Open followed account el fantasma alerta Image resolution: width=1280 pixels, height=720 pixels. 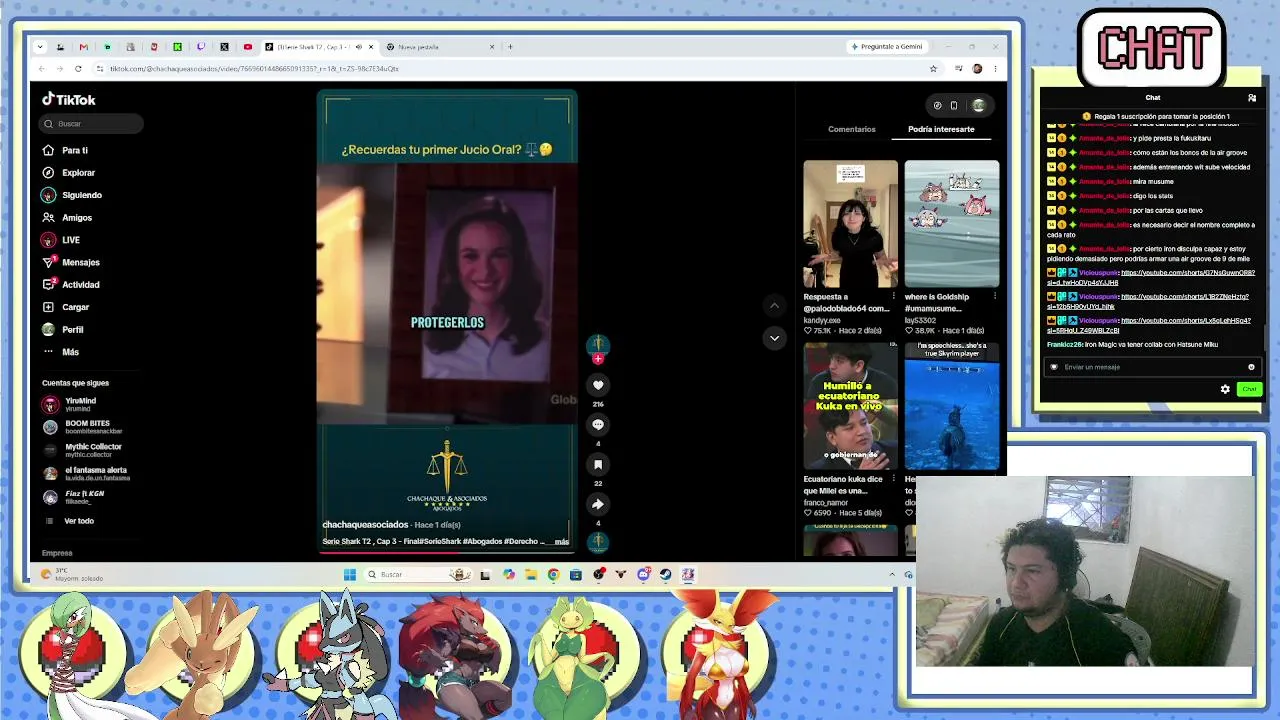86,473
